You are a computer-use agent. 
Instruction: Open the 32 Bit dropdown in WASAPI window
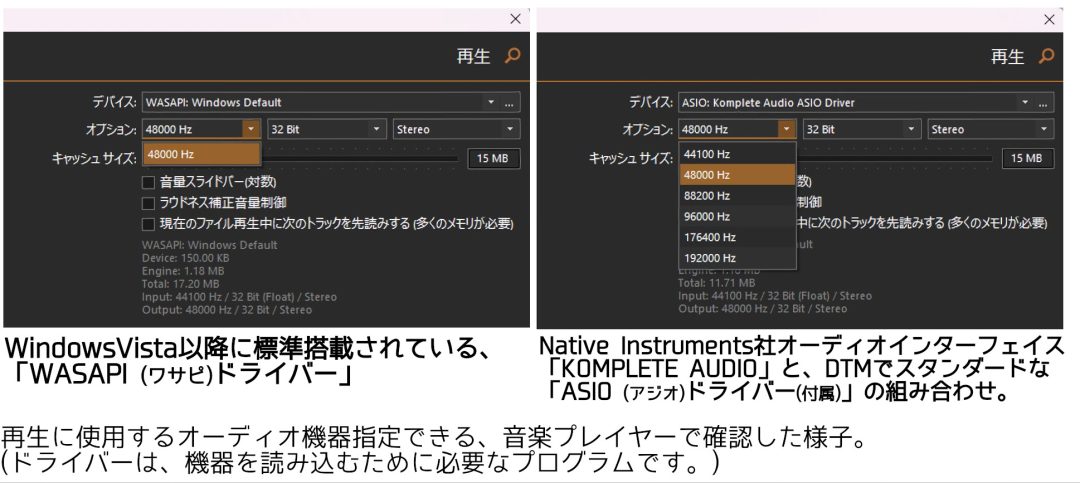click(x=326, y=129)
